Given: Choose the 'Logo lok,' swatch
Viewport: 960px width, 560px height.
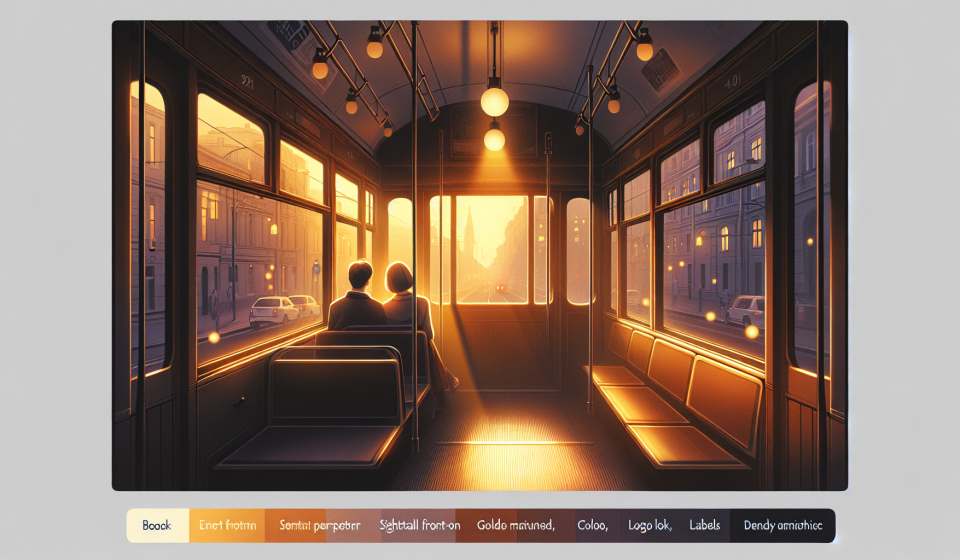Looking at the screenshot, I should point(650,525).
